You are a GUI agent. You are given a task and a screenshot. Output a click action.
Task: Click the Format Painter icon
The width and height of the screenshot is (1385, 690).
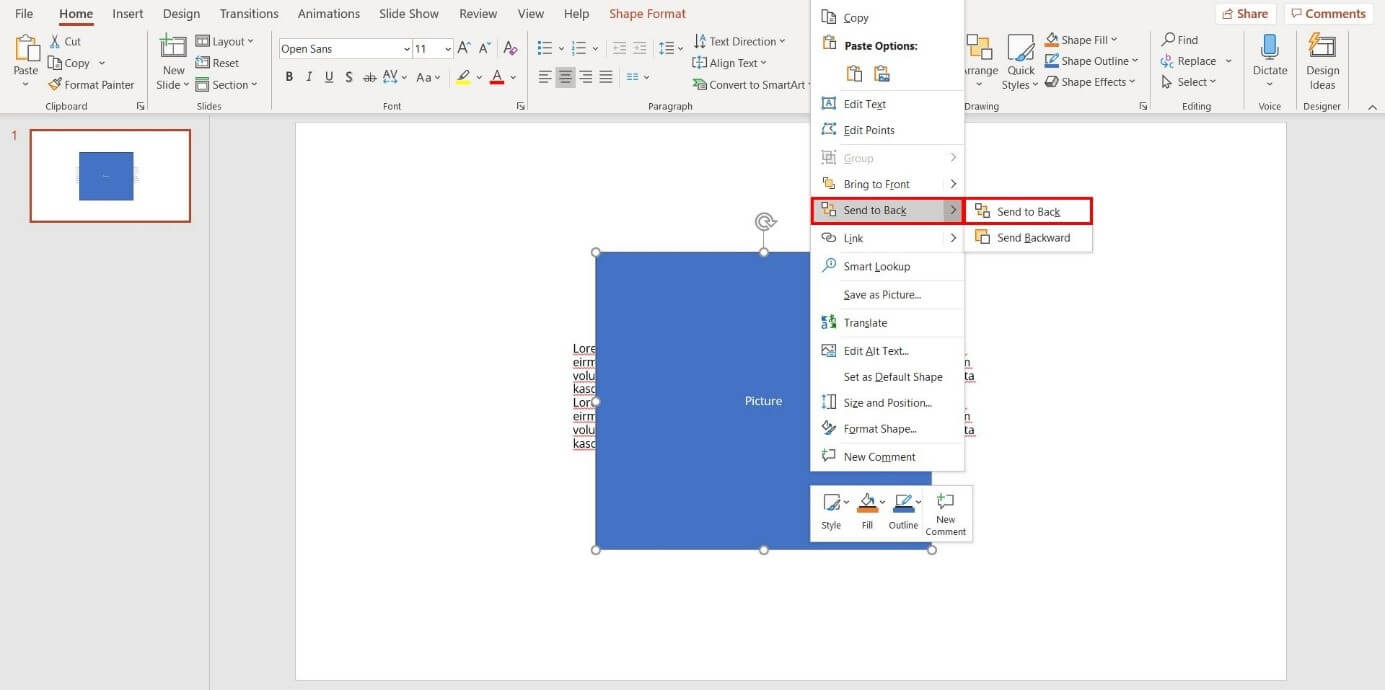[57, 84]
